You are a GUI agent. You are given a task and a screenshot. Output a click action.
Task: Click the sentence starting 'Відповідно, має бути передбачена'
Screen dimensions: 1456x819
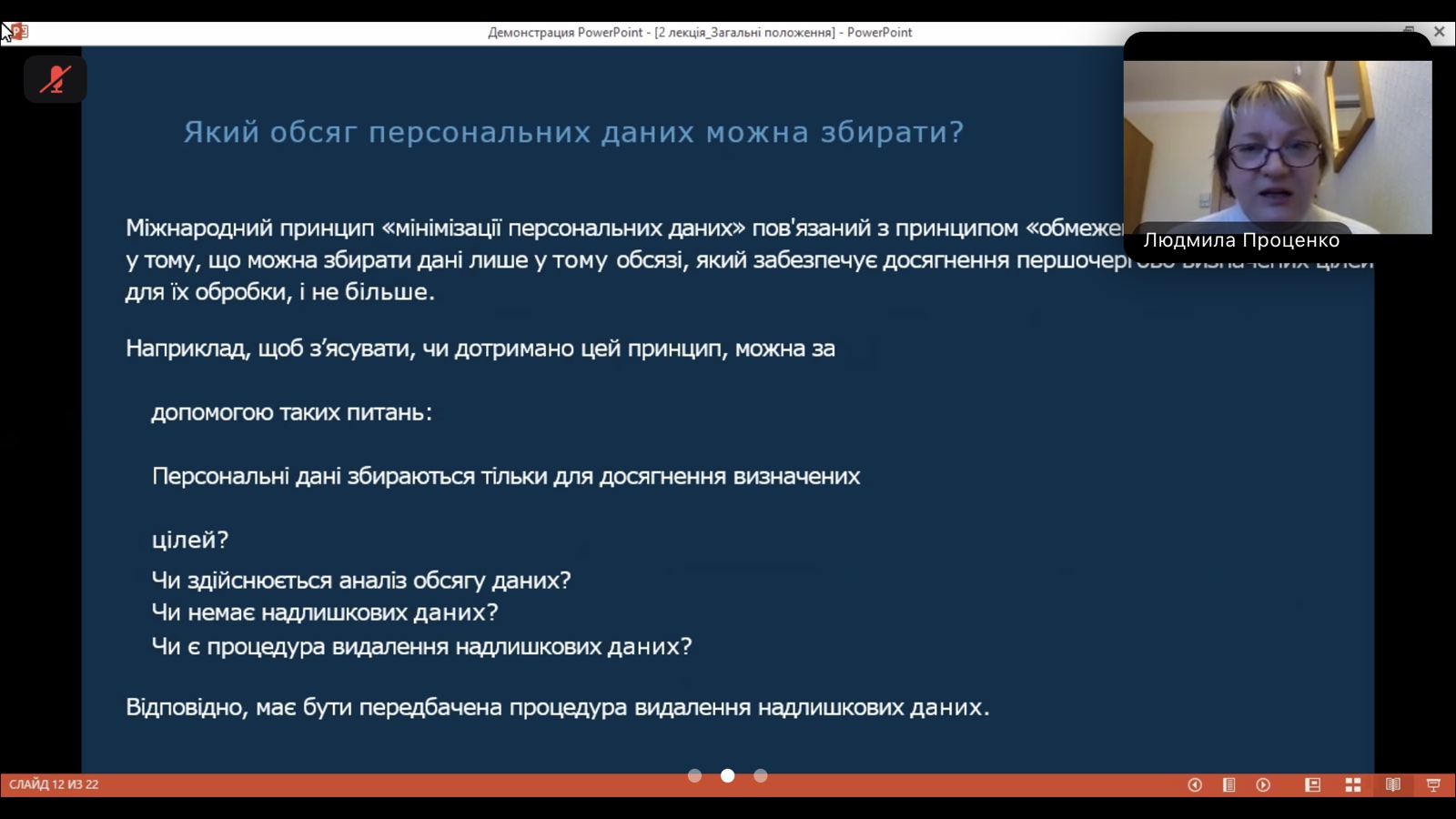coord(558,707)
